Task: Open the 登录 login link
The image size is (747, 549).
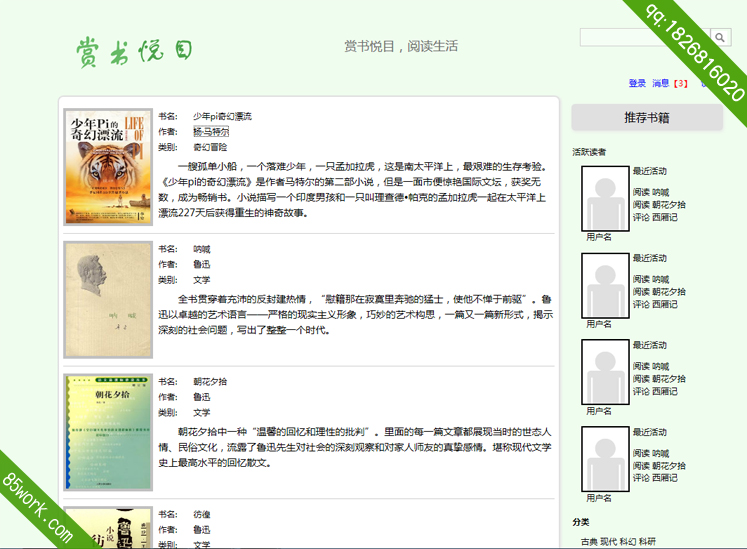Action: [x=637, y=83]
